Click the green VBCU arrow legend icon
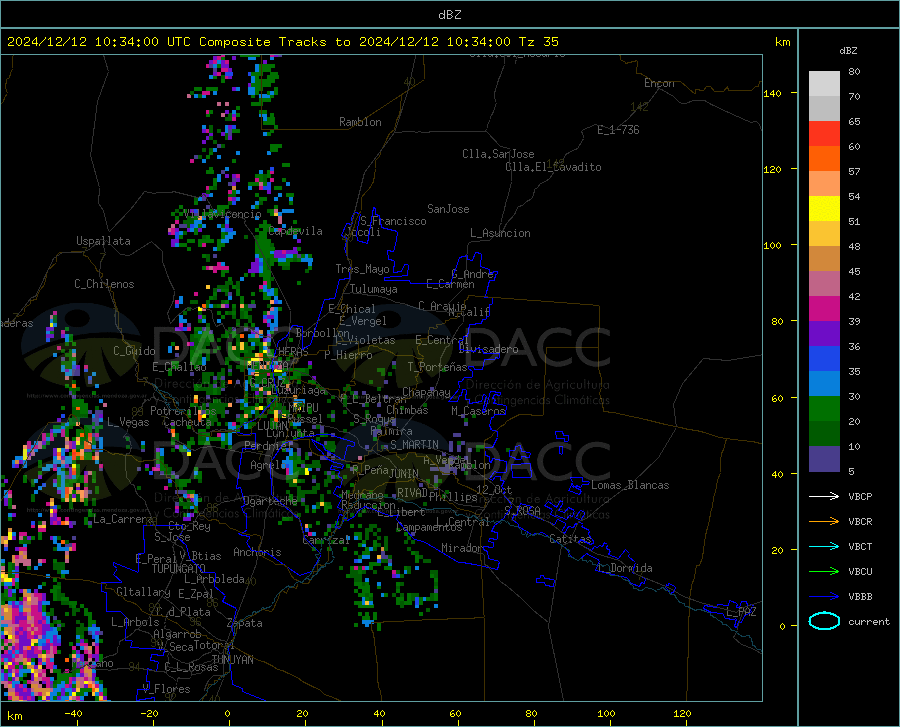The width and height of the screenshot is (900, 727). tap(824, 572)
